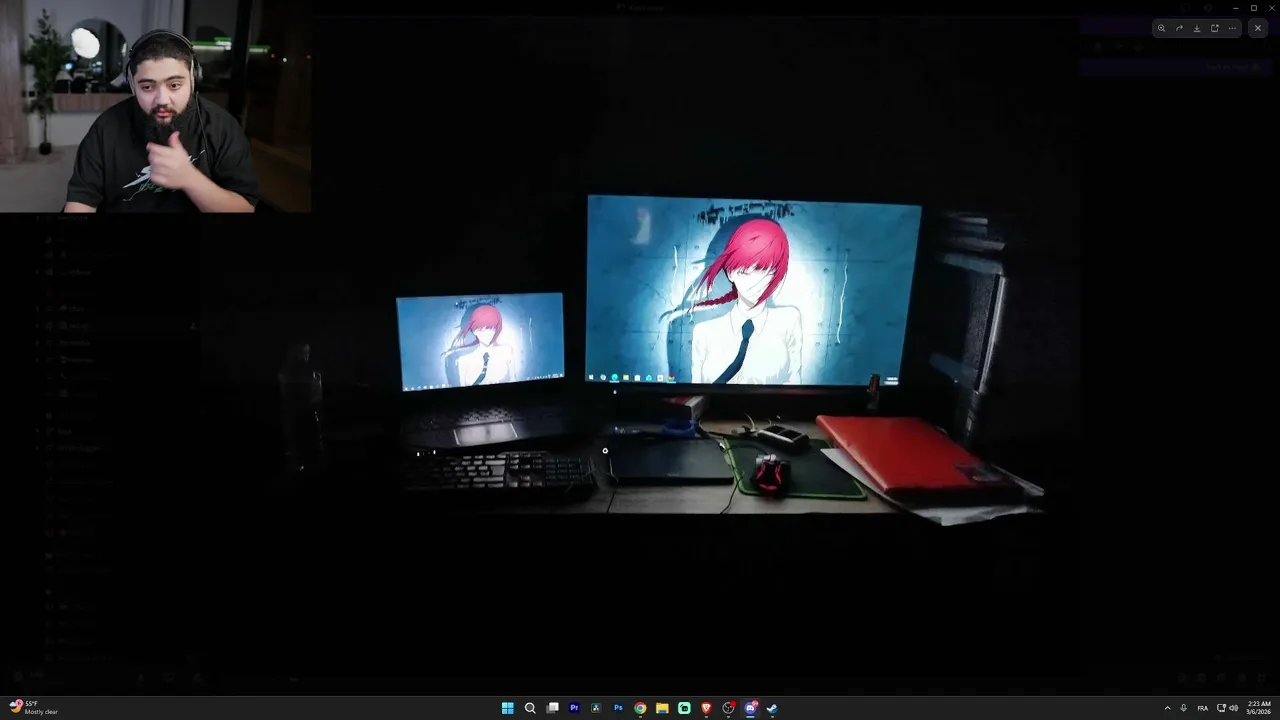1280x720 pixels.
Task: Open the Brave browser taskbar icon
Action: pos(706,708)
